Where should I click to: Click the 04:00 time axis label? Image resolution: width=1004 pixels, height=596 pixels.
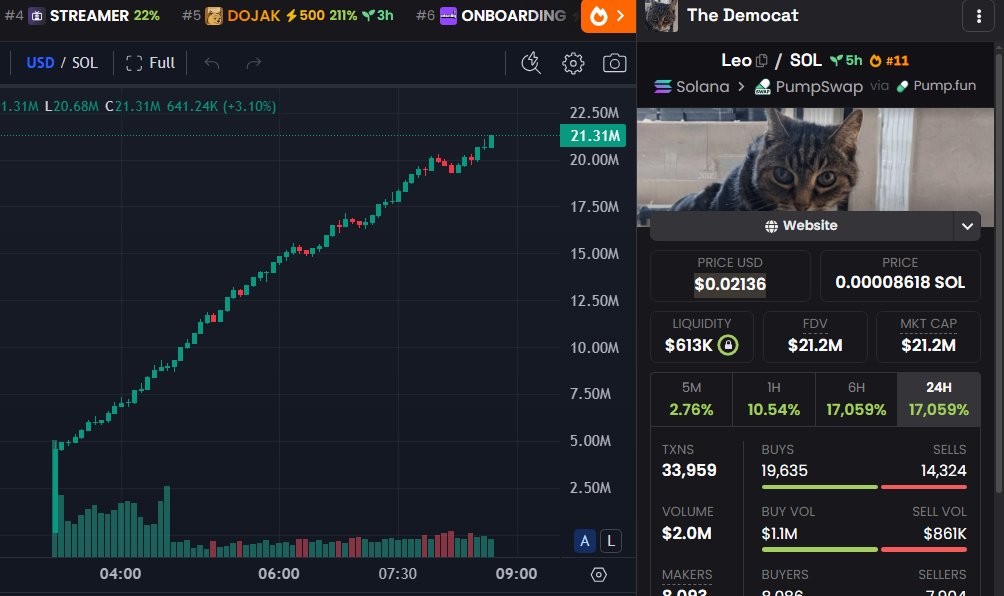coord(120,574)
